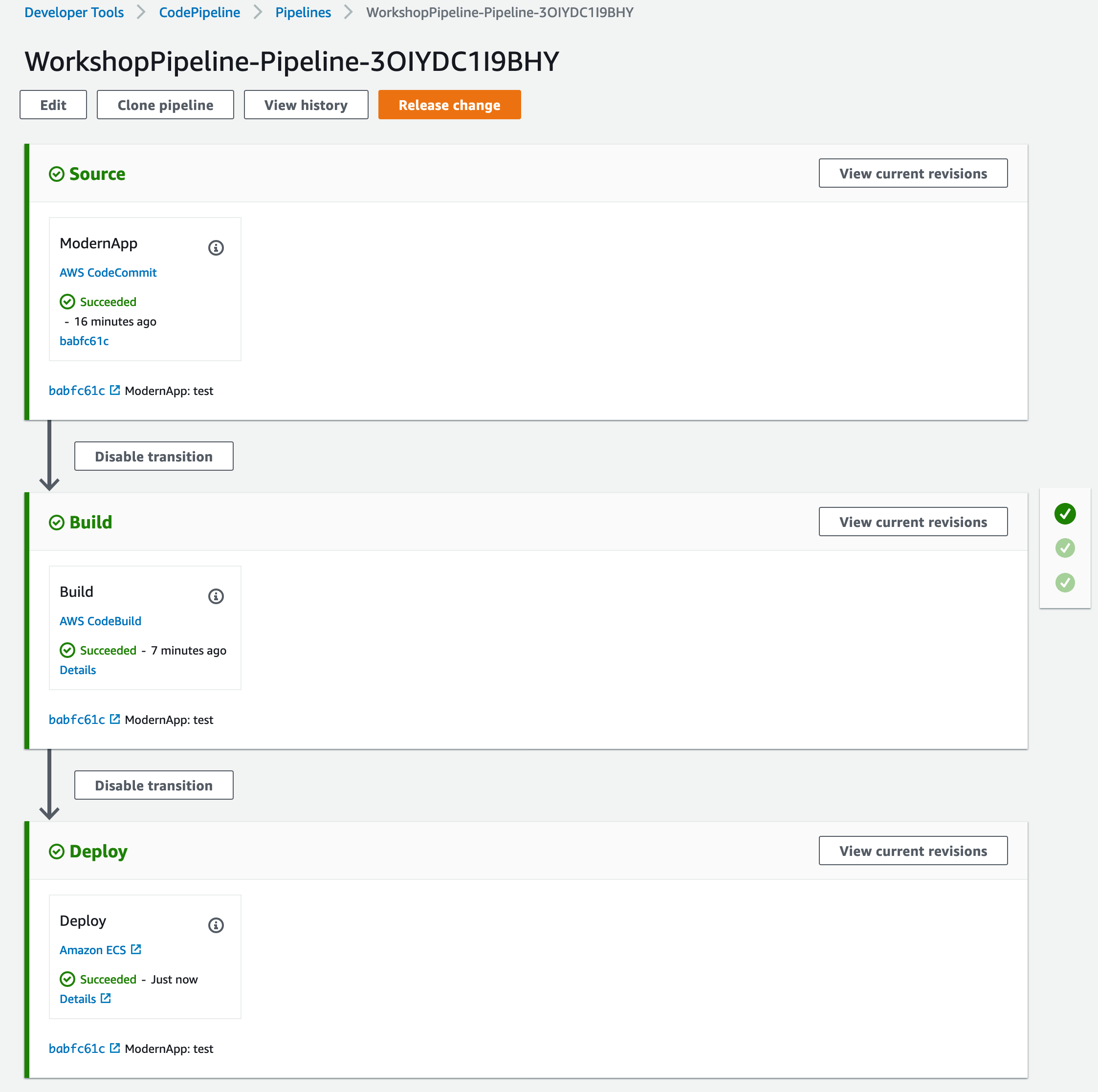Open AWS CodeCommit link for ModernApp
Viewport: 1098px width, 1092px height.
click(x=107, y=272)
